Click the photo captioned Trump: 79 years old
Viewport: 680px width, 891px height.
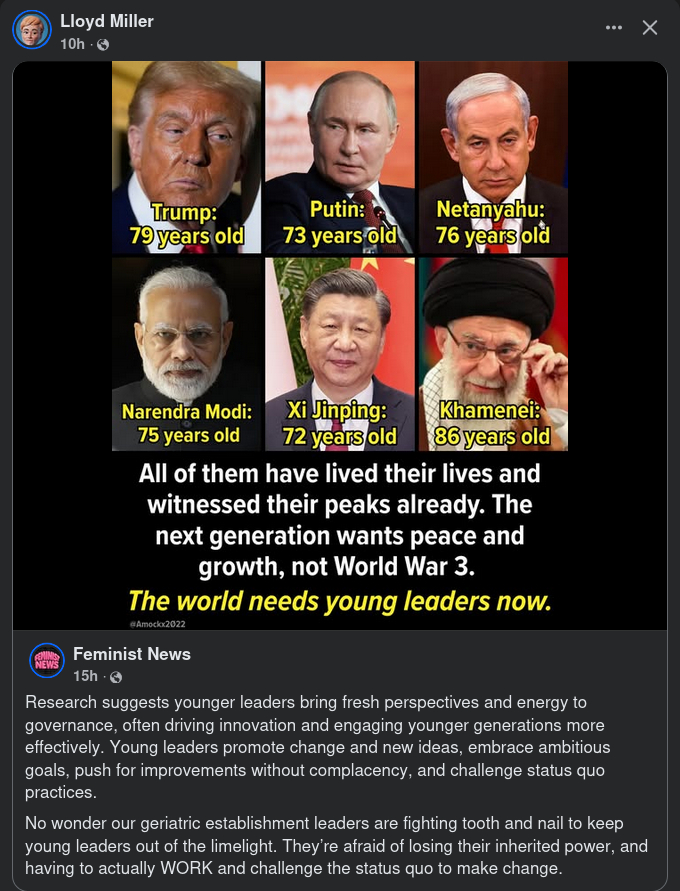[x=186, y=157]
